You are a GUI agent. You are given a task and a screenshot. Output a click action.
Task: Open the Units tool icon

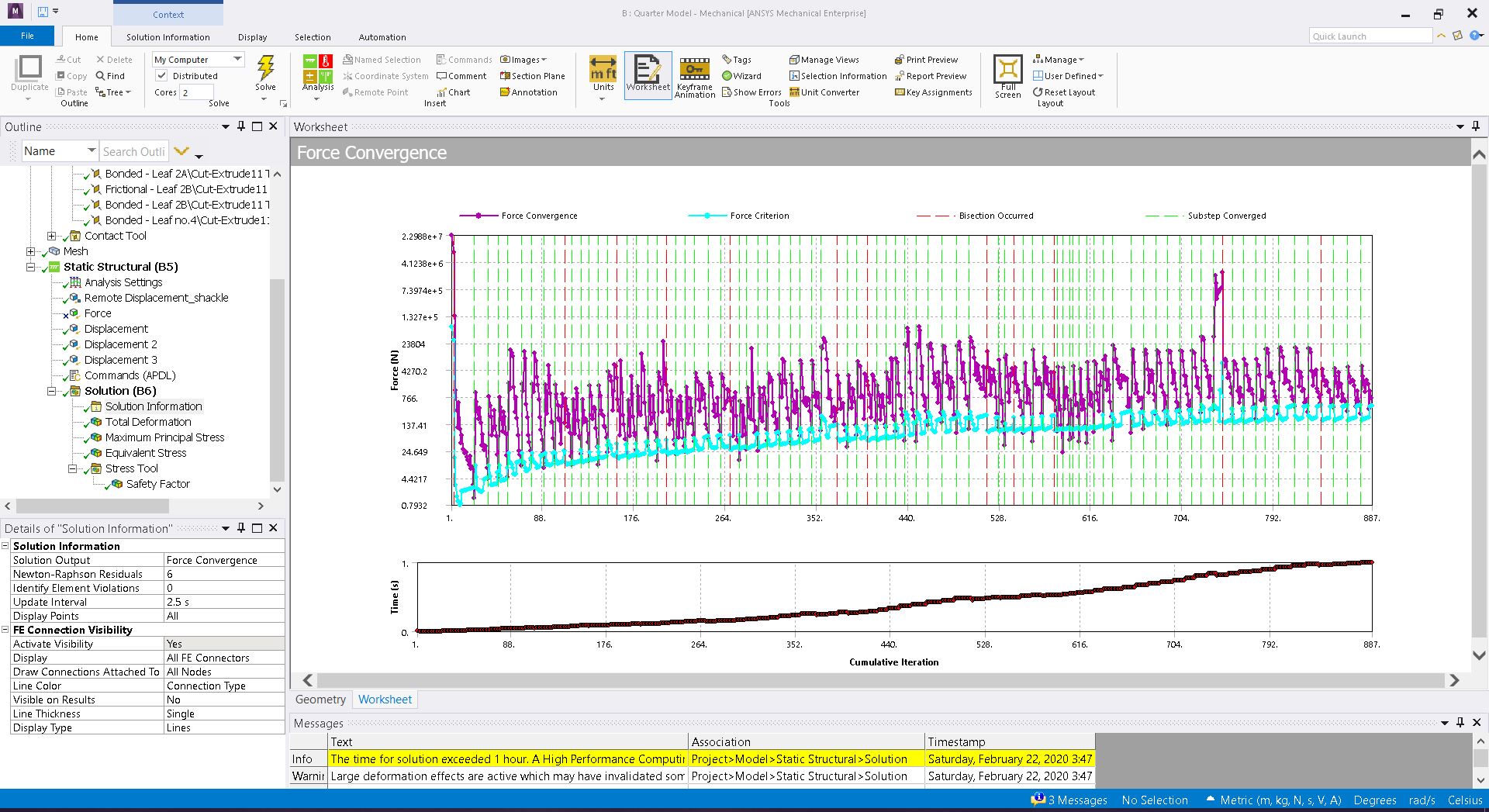coord(603,70)
